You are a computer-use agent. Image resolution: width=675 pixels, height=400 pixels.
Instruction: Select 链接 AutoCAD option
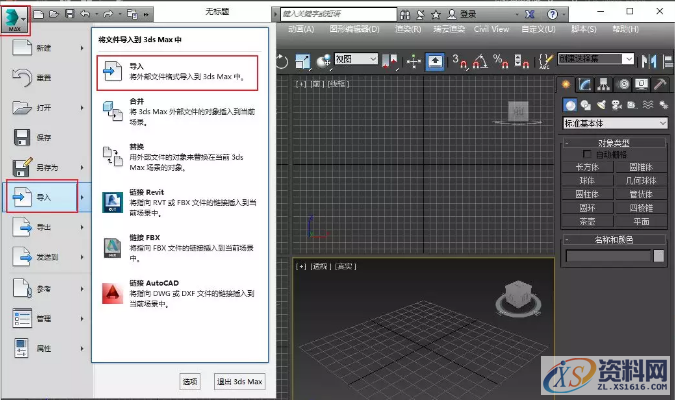pyautogui.click(x=178, y=293)
